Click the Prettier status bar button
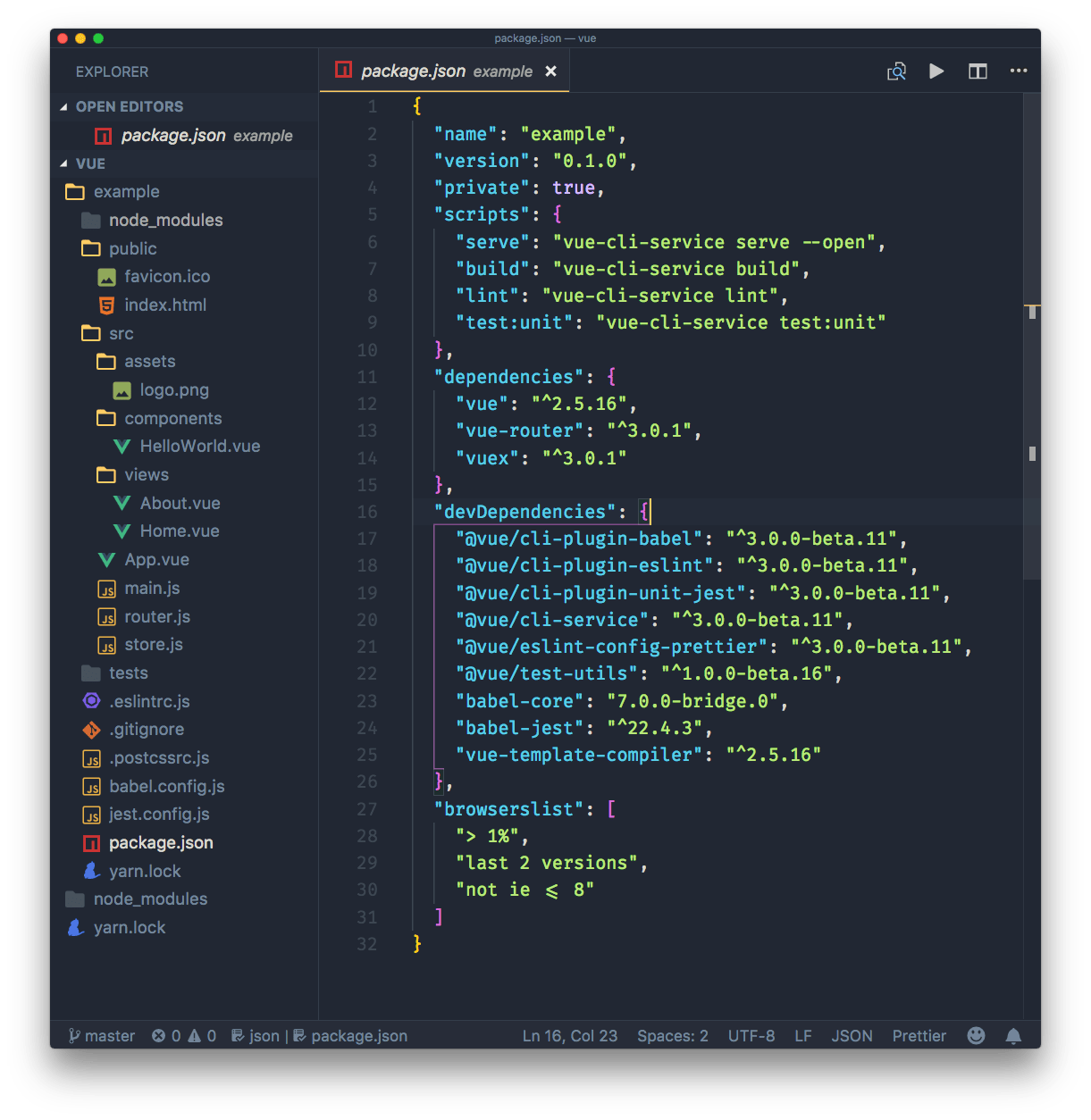The width and height of the screenshot is (1091, 1120). click(x=919, y=1035)
